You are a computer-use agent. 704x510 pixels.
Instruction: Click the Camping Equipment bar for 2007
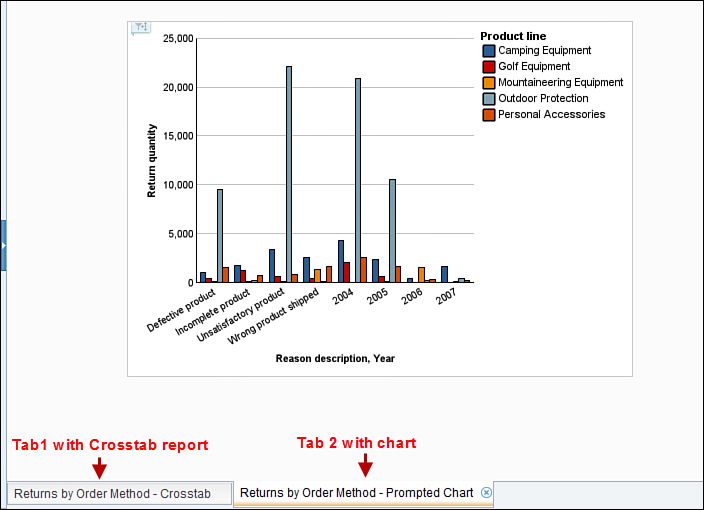[x=444, y=274]
